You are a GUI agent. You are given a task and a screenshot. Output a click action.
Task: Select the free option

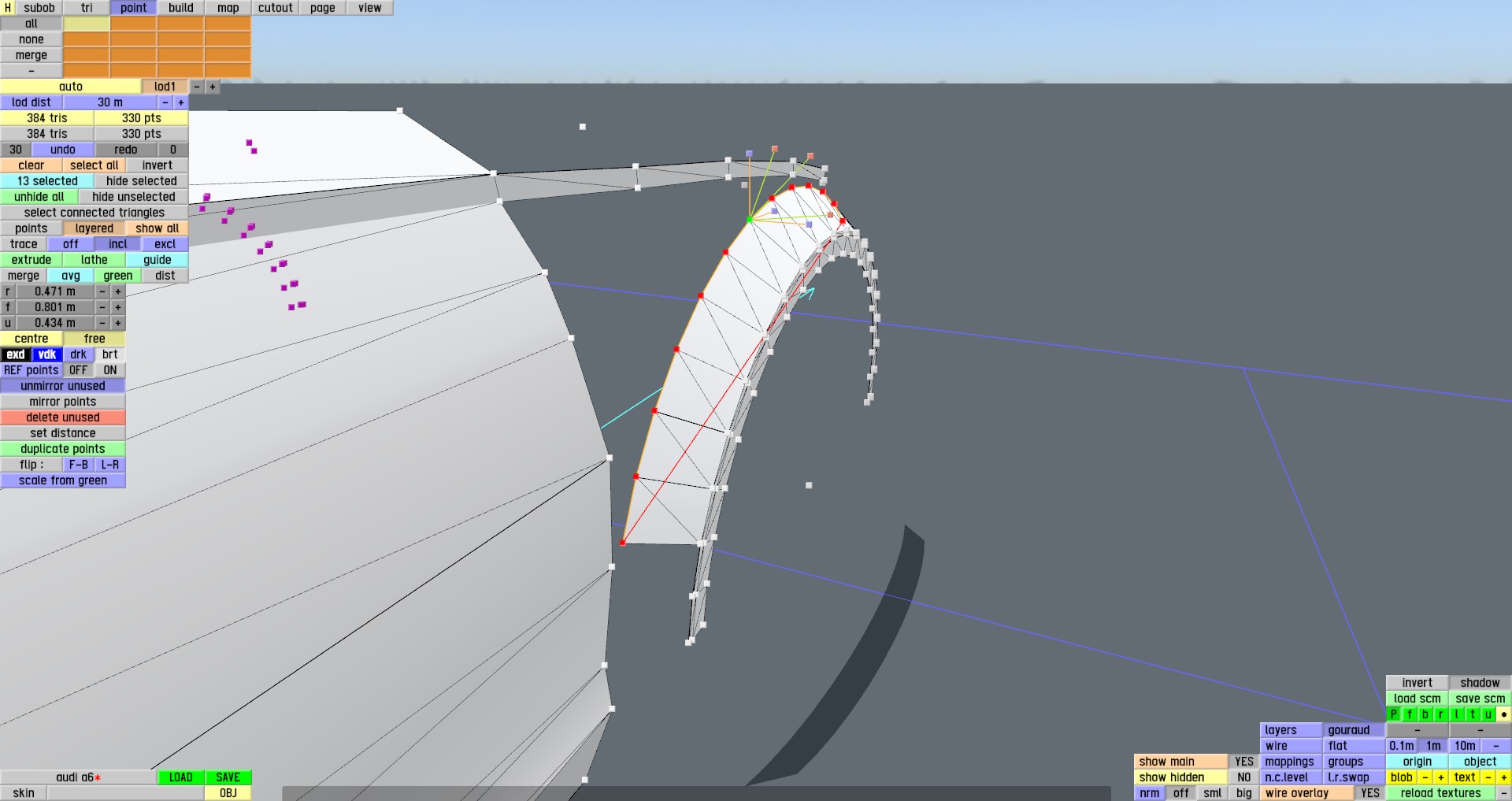click(94, 339)
